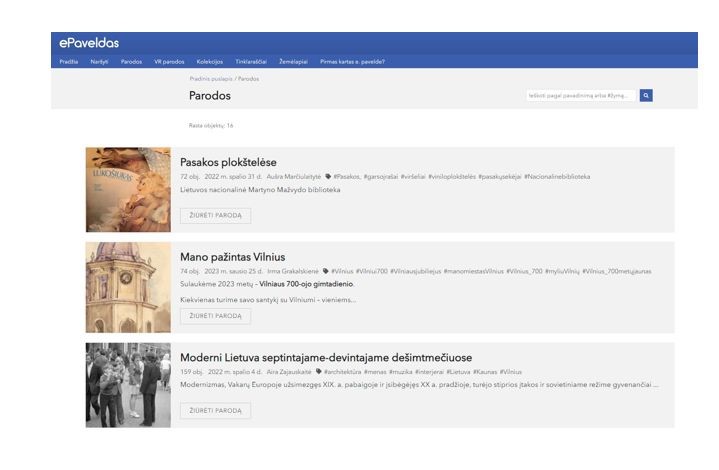Click the #Lietuva tag
This screenshot has height=470, width=719.
[x=459, y=372]
